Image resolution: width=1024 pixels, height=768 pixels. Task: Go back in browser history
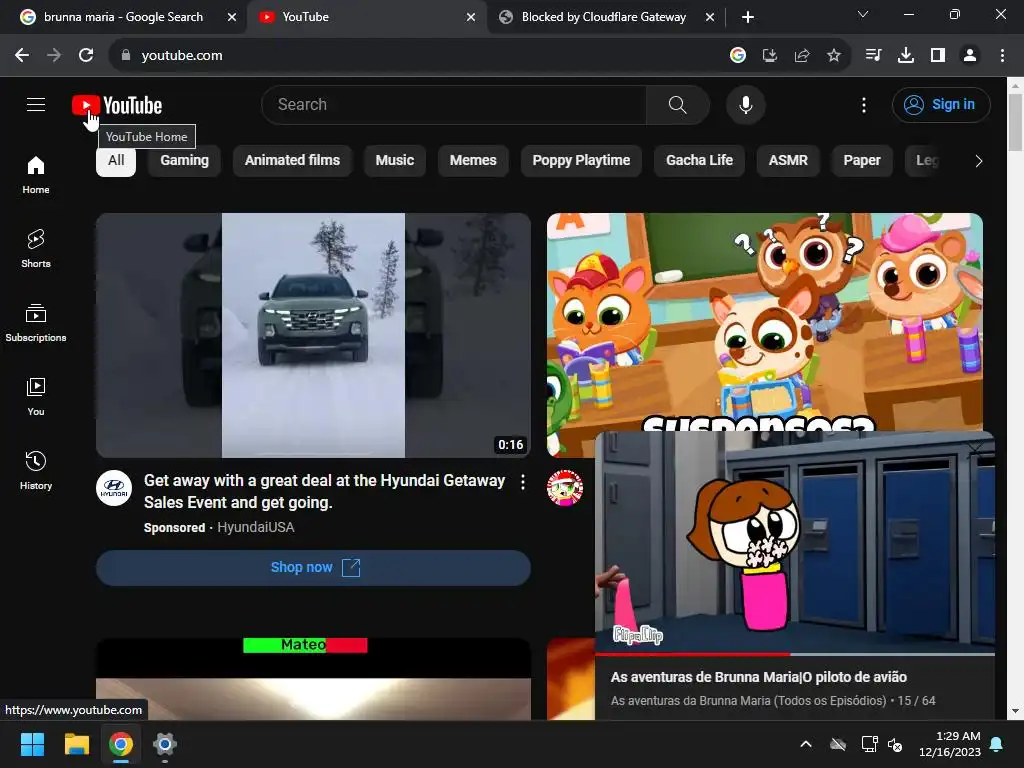[22, 56]
